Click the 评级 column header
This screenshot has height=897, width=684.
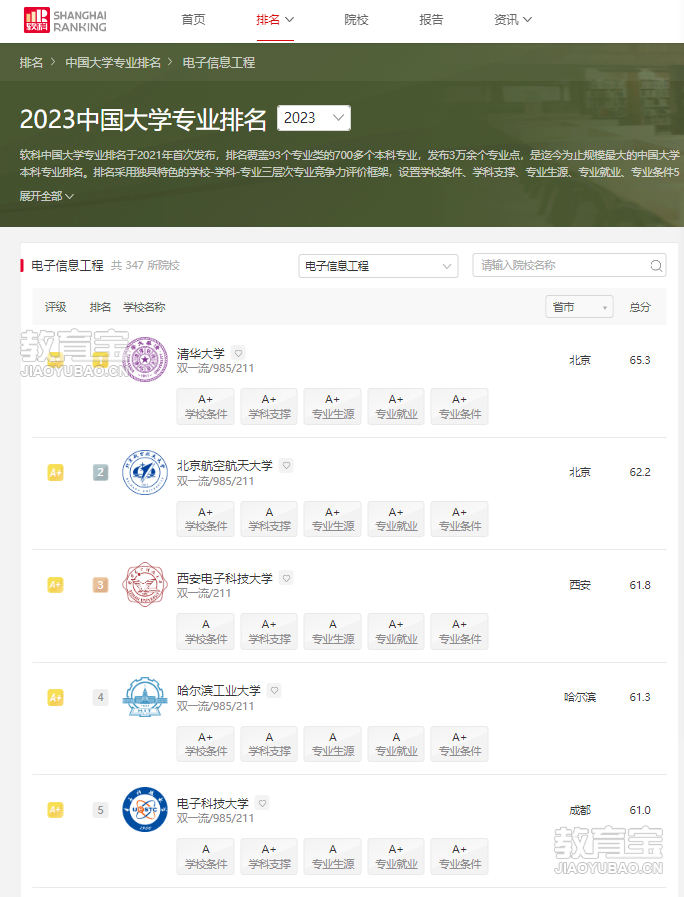[55, 307]
